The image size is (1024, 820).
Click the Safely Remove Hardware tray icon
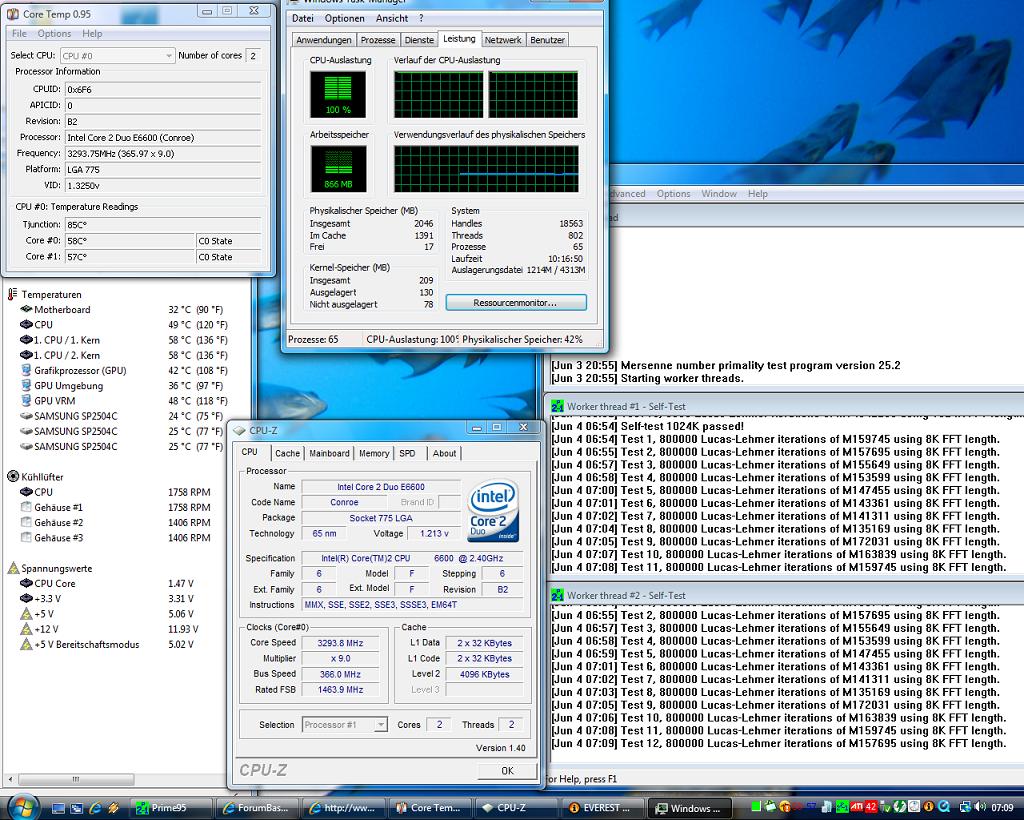pyautogui.click(x=886, y=808)
